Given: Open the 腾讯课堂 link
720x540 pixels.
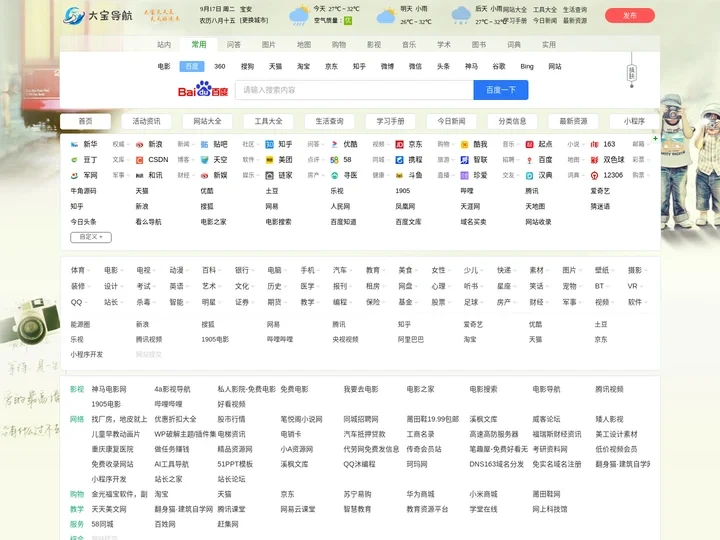Looking at the screenshot, I should click(x=231, y=509).
